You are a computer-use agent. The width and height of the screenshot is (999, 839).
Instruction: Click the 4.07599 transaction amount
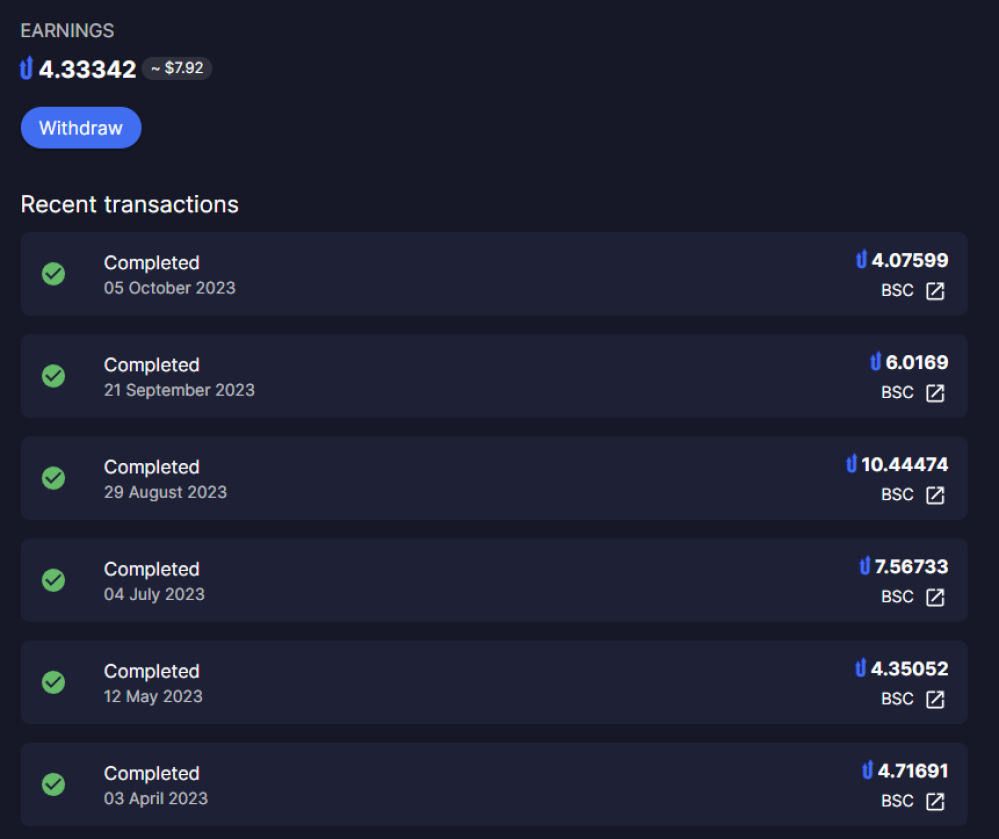[910, 260]
